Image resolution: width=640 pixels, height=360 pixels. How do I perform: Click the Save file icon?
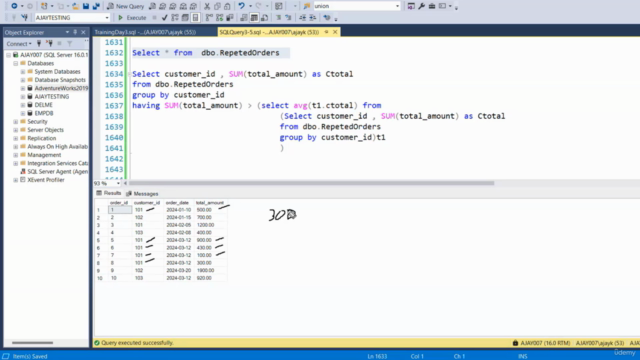click(x=86, y=6)
